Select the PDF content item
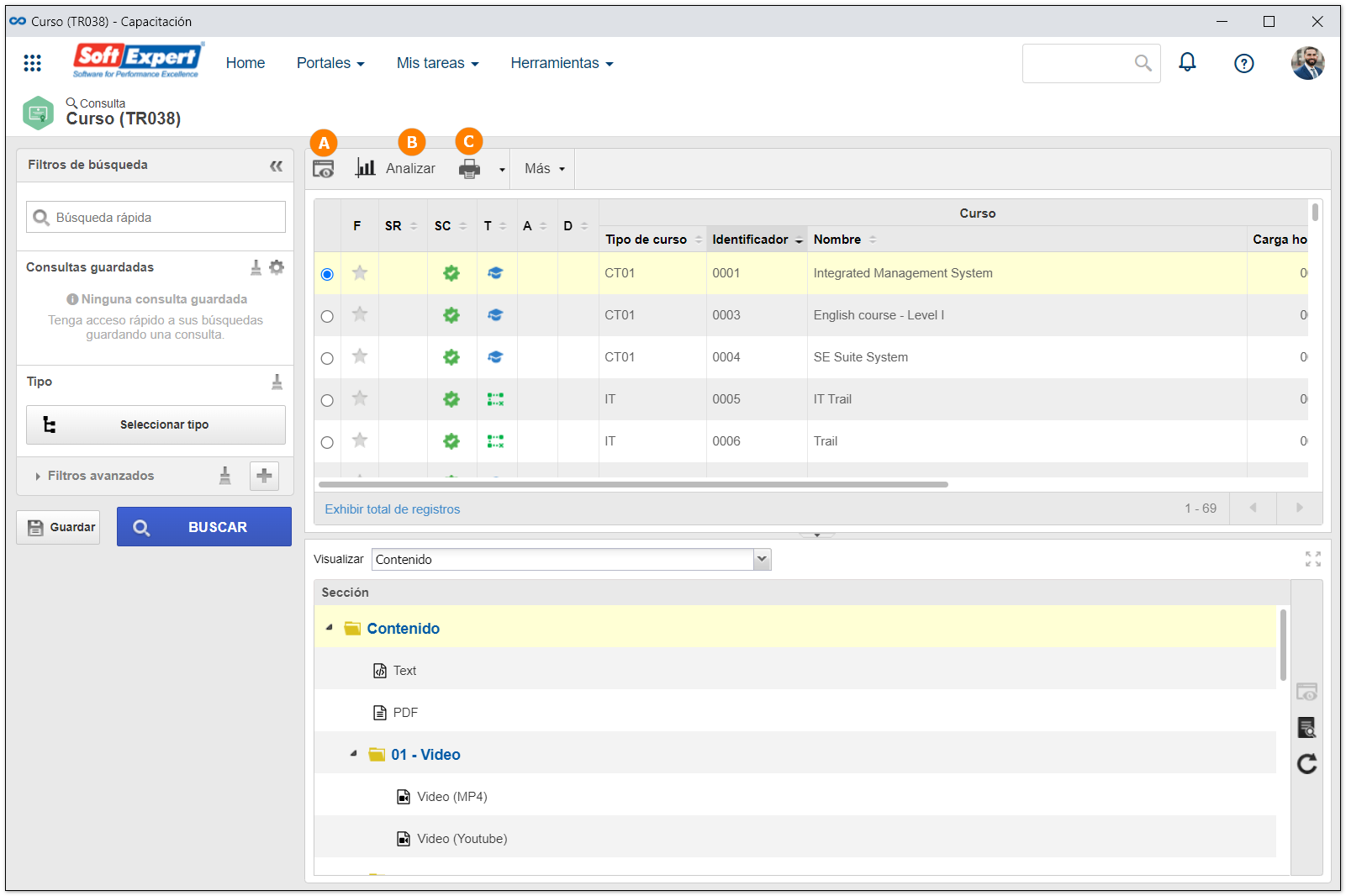This screenshot has width=1346, height=896. (x=396, y=713)
